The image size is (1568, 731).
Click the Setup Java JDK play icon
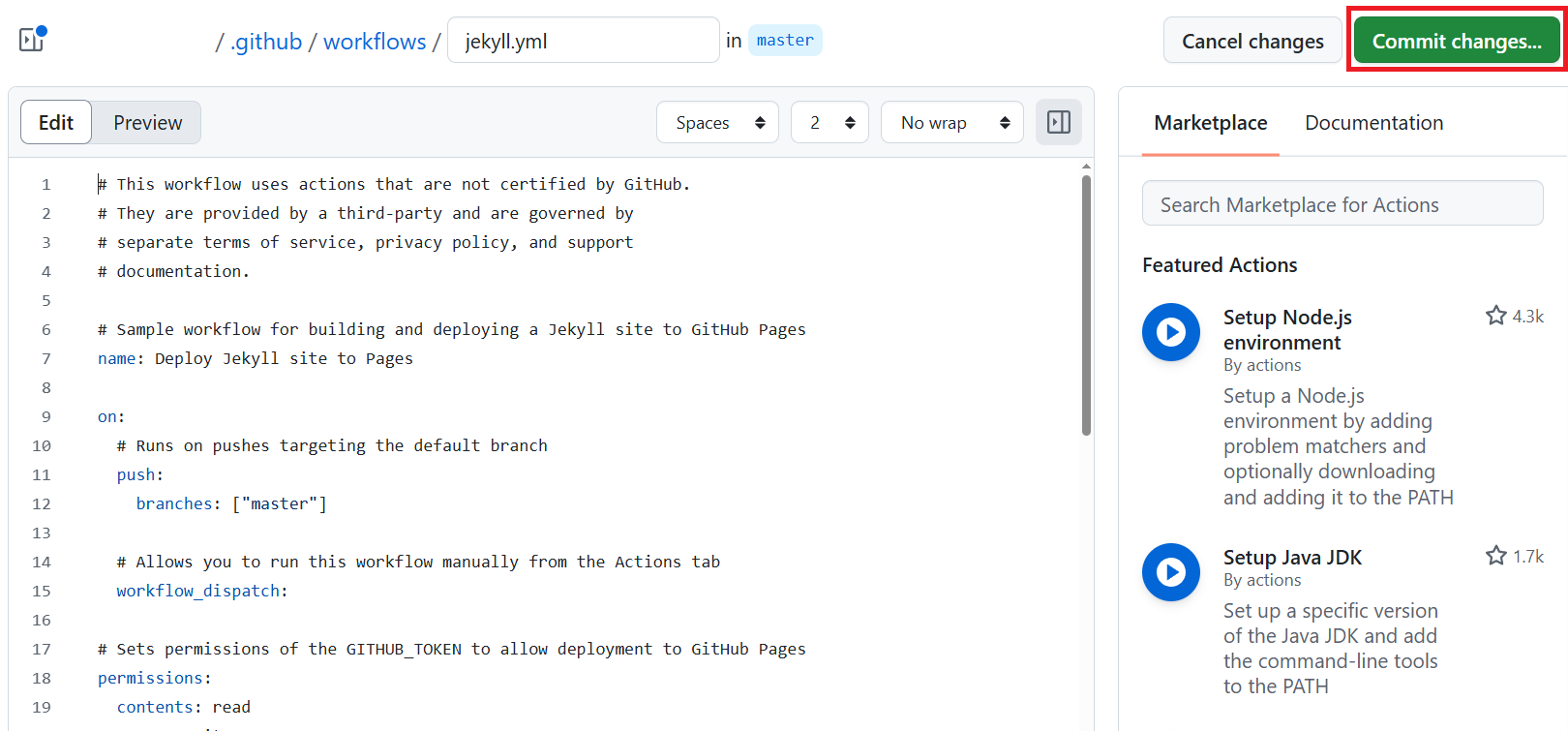coord(1171,572)
